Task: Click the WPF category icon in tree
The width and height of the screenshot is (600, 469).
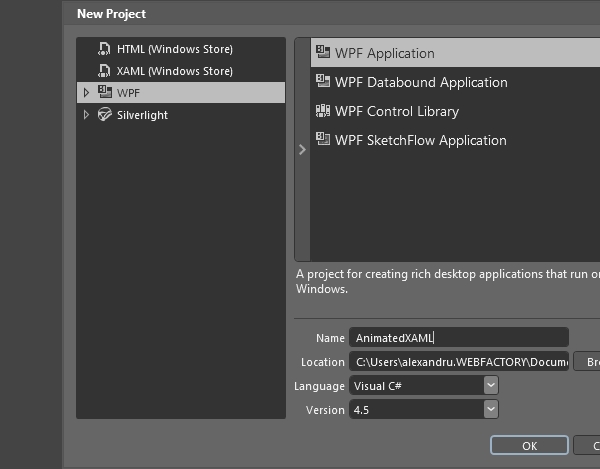Action: tap(105, 93)
